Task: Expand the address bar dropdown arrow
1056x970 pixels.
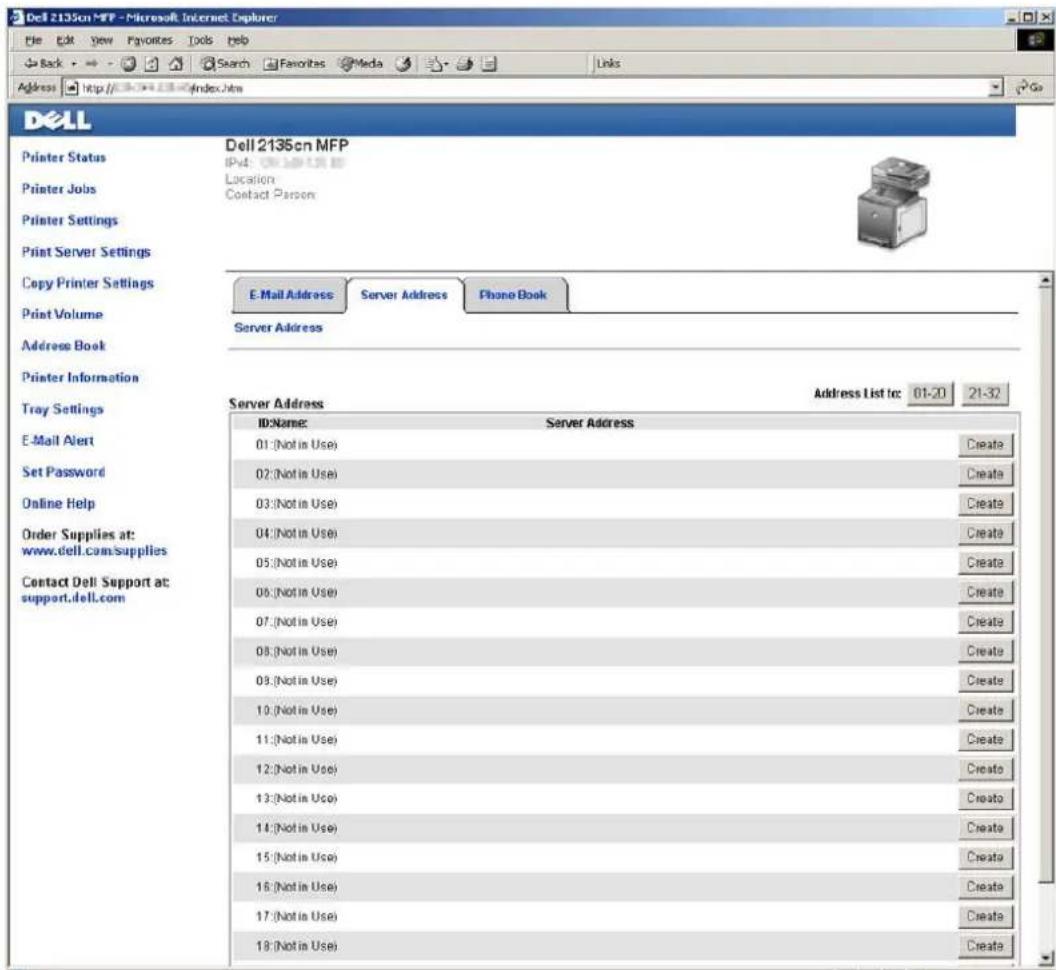Action: click(995, 88)
